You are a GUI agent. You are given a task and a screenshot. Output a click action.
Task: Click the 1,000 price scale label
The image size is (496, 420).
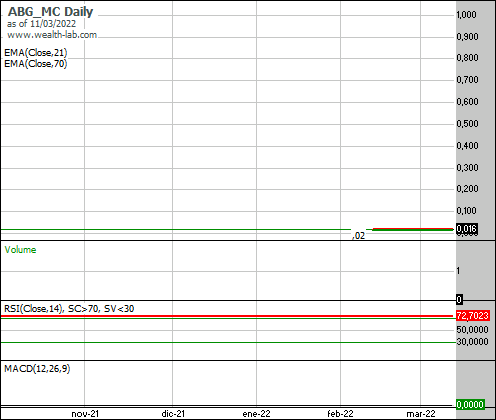click(466, 14)
